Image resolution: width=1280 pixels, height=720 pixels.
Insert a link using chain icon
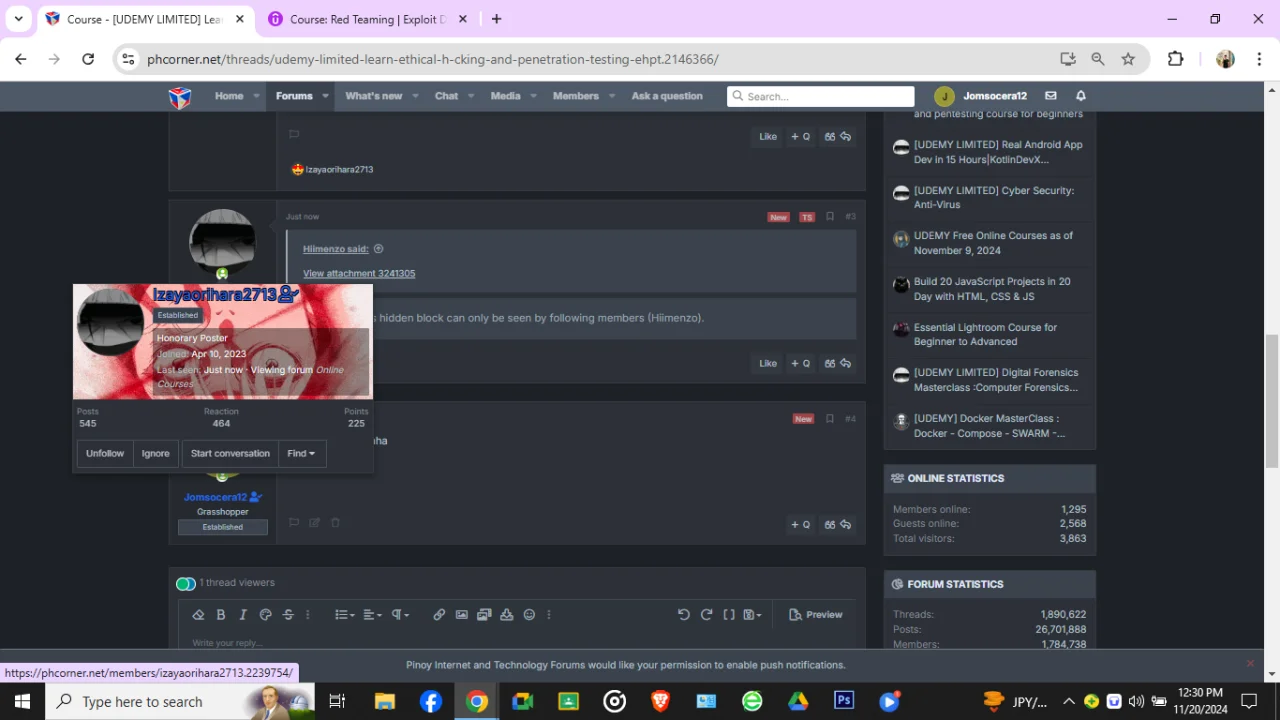pyautogui.click(x=439, y=615)
